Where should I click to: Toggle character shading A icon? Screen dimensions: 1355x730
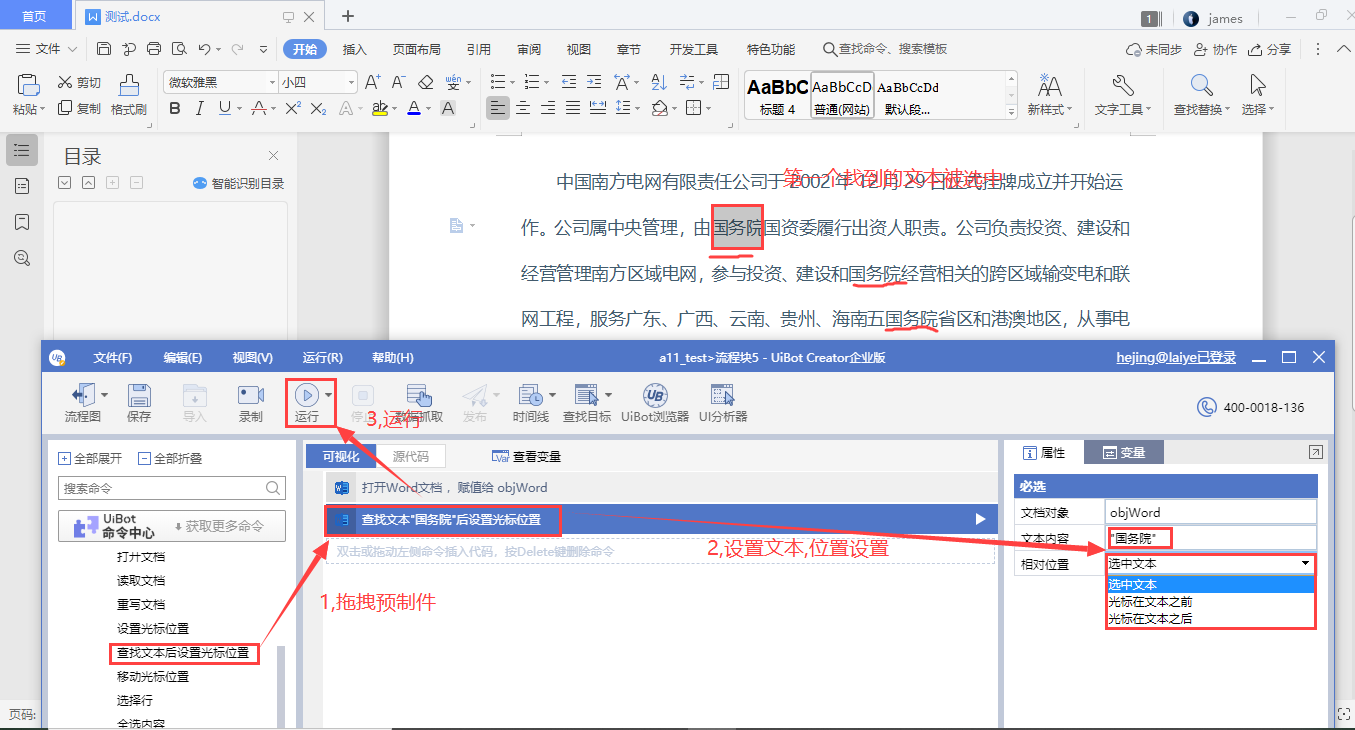pos(448,108)
